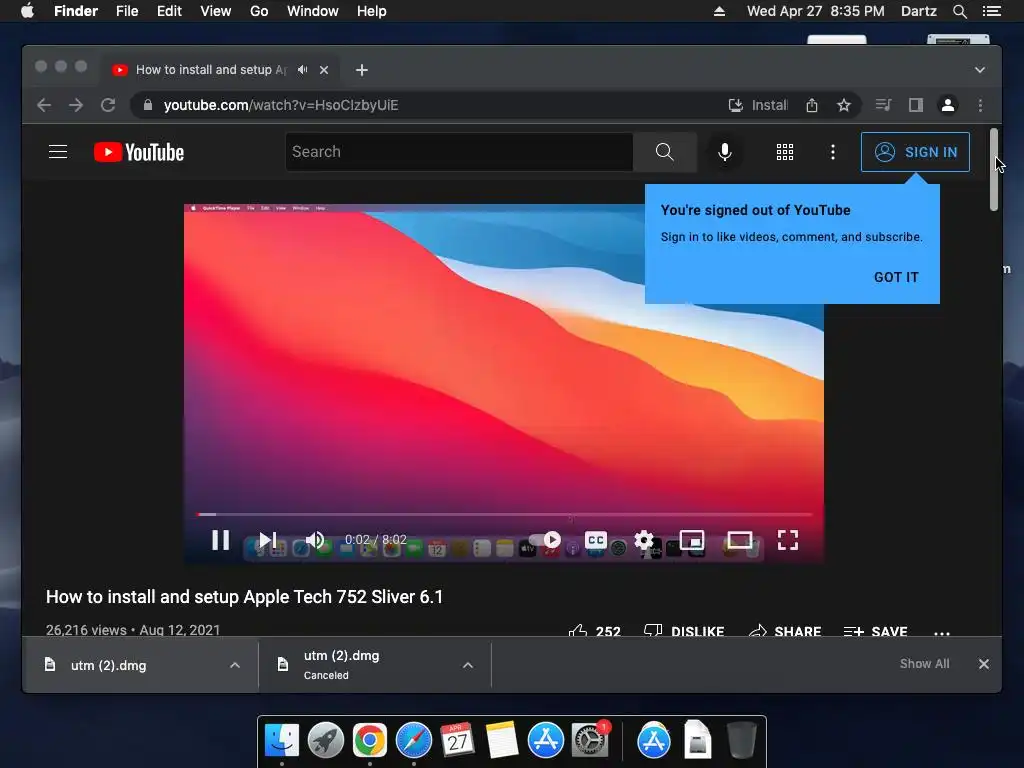The image size is (1024, 768).
Task: Open YouTube settings three-dot menu
Action: tap(833, 152)
